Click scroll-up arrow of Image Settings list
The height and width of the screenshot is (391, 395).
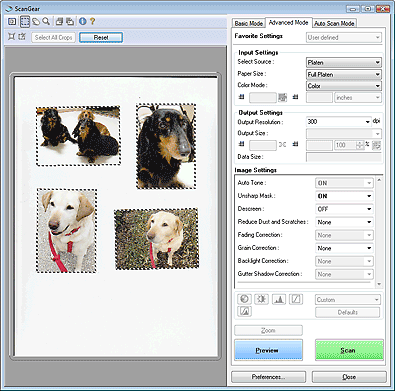379,180
